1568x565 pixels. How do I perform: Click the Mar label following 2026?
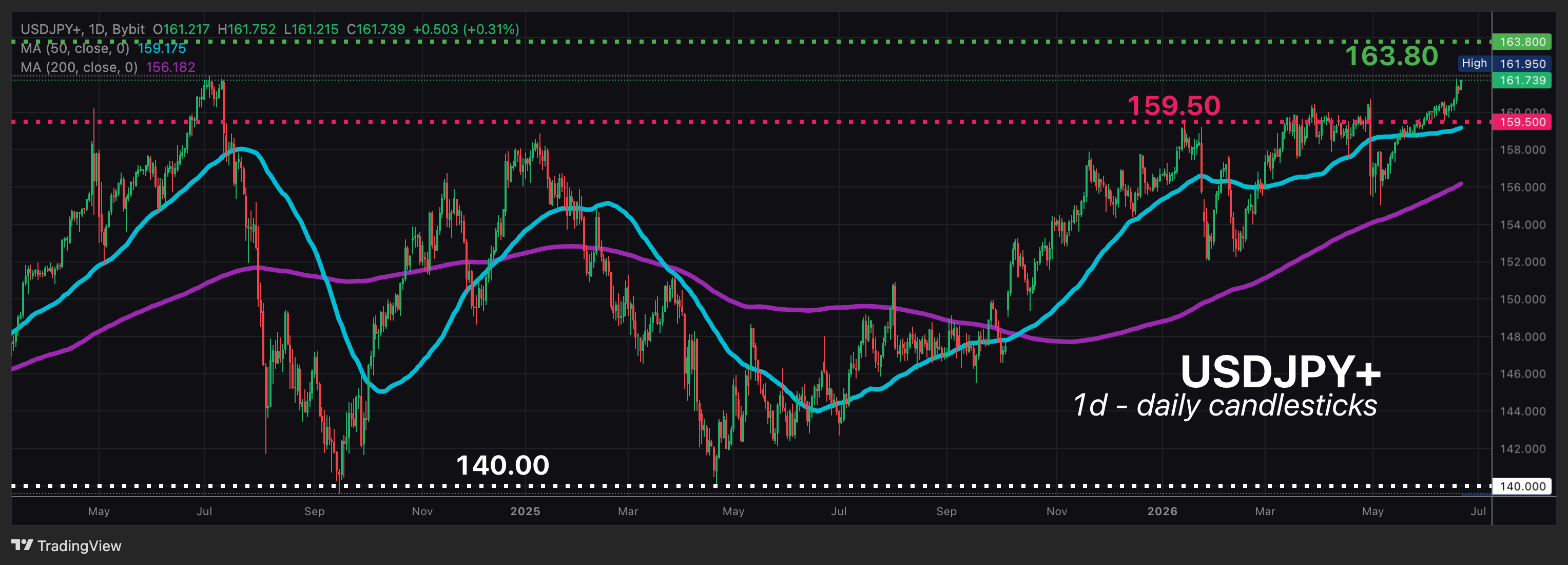1265,511
